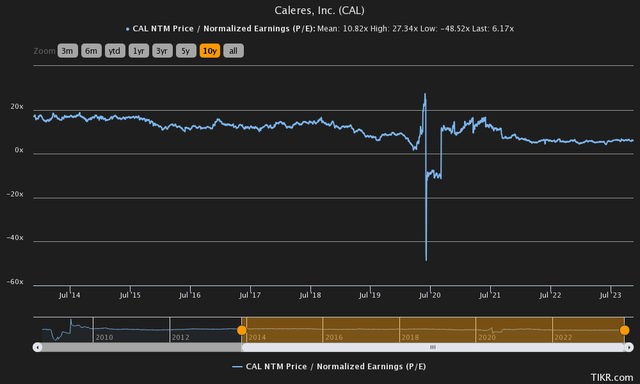The image size is (640, 384).
Task: Click the -48.52x trough point on chart line
Action: coord(426,260)
